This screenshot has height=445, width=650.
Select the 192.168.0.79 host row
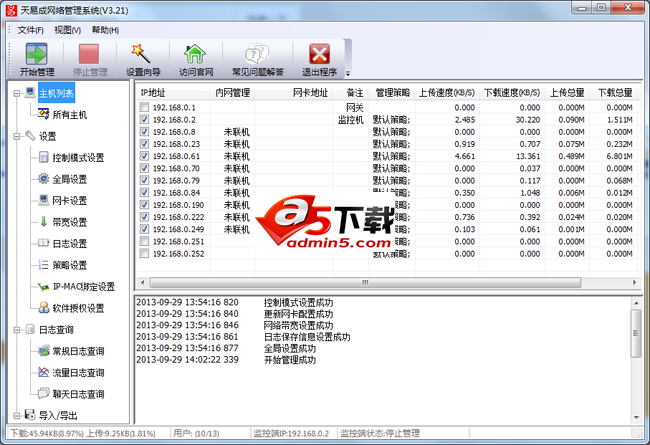[386, 180]
